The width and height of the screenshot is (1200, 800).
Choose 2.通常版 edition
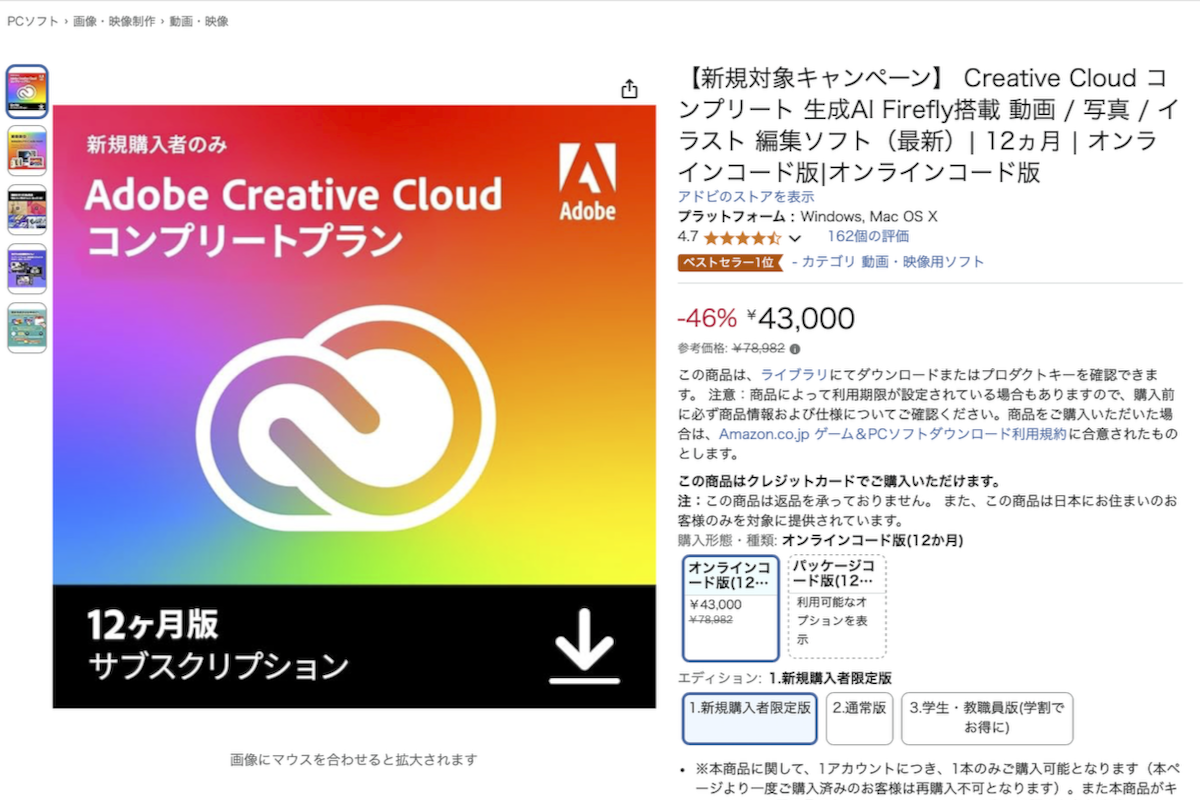point(860,718)
